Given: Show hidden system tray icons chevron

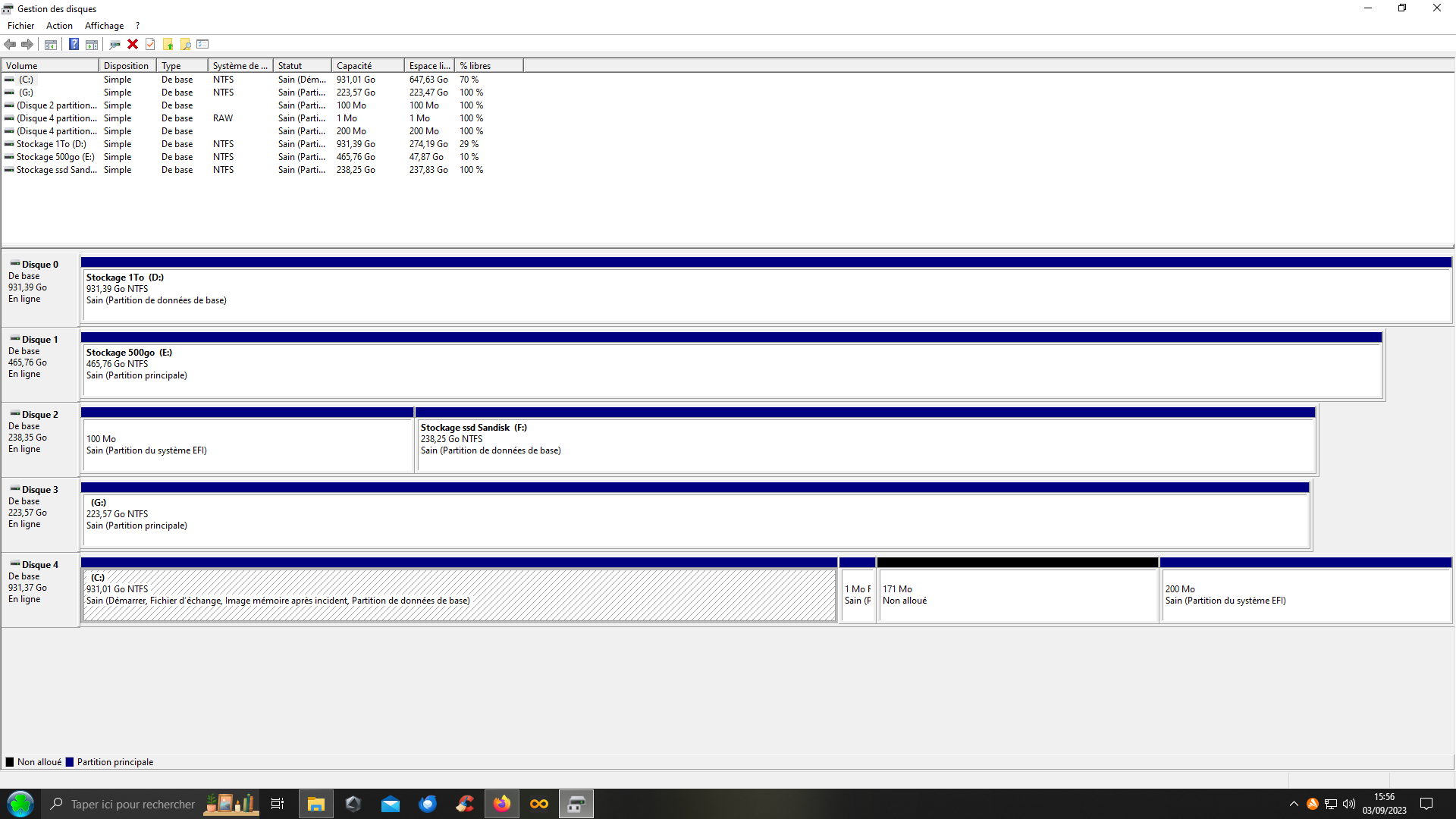Looking at the screenshot, I should click(1294, 804).
